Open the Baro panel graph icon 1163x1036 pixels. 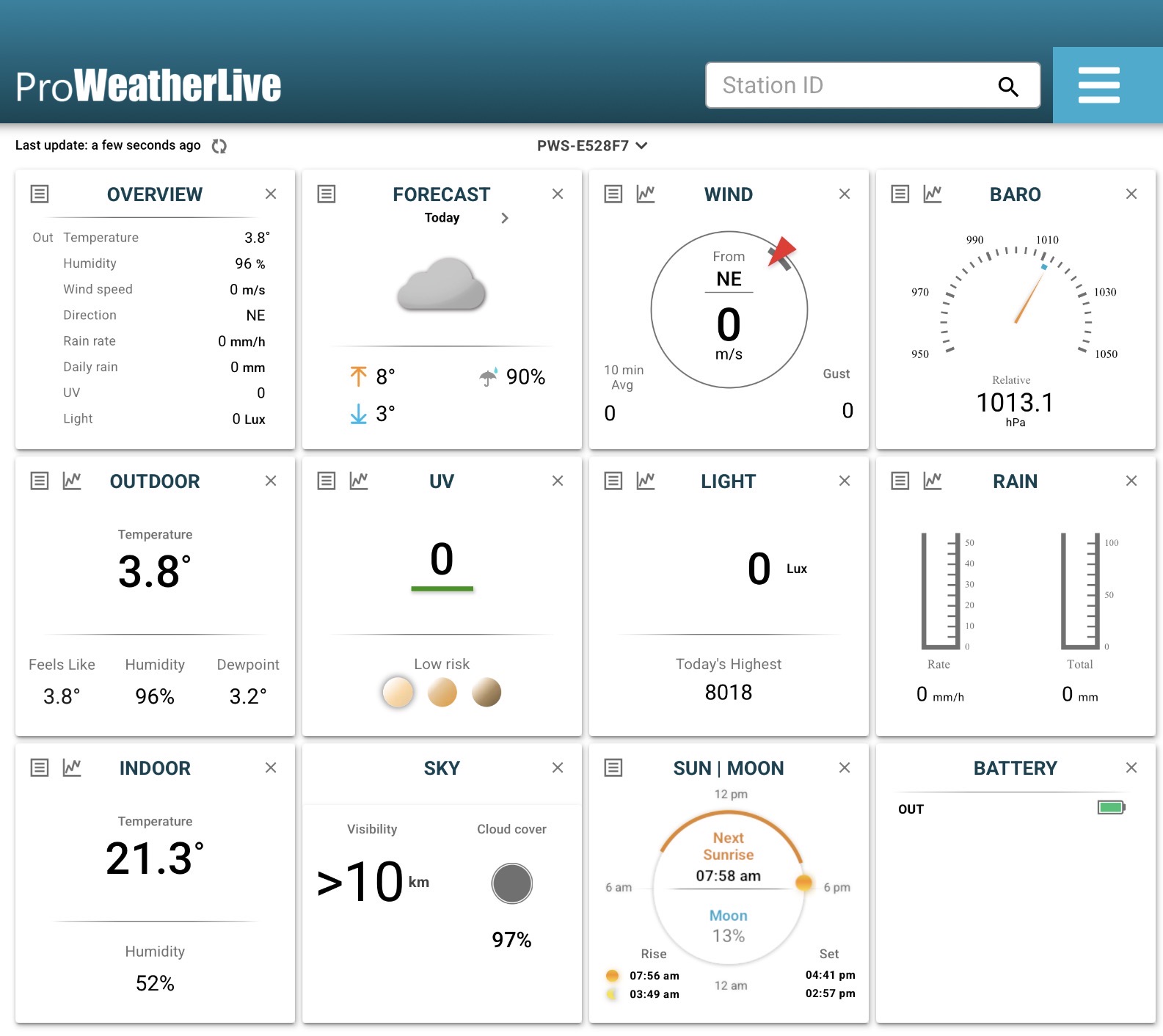pos(933,194)
